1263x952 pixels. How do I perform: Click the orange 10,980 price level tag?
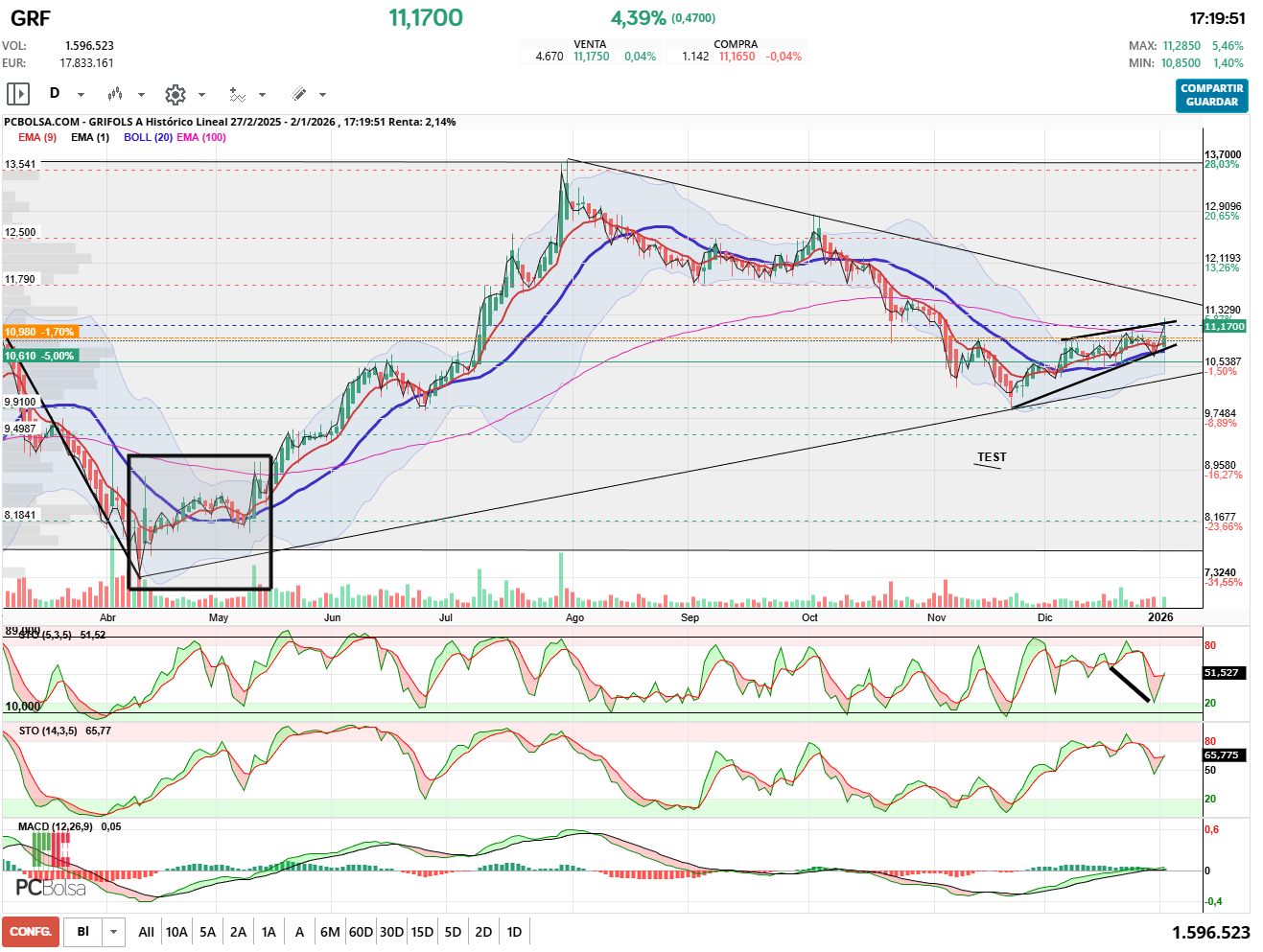(38, 332)
